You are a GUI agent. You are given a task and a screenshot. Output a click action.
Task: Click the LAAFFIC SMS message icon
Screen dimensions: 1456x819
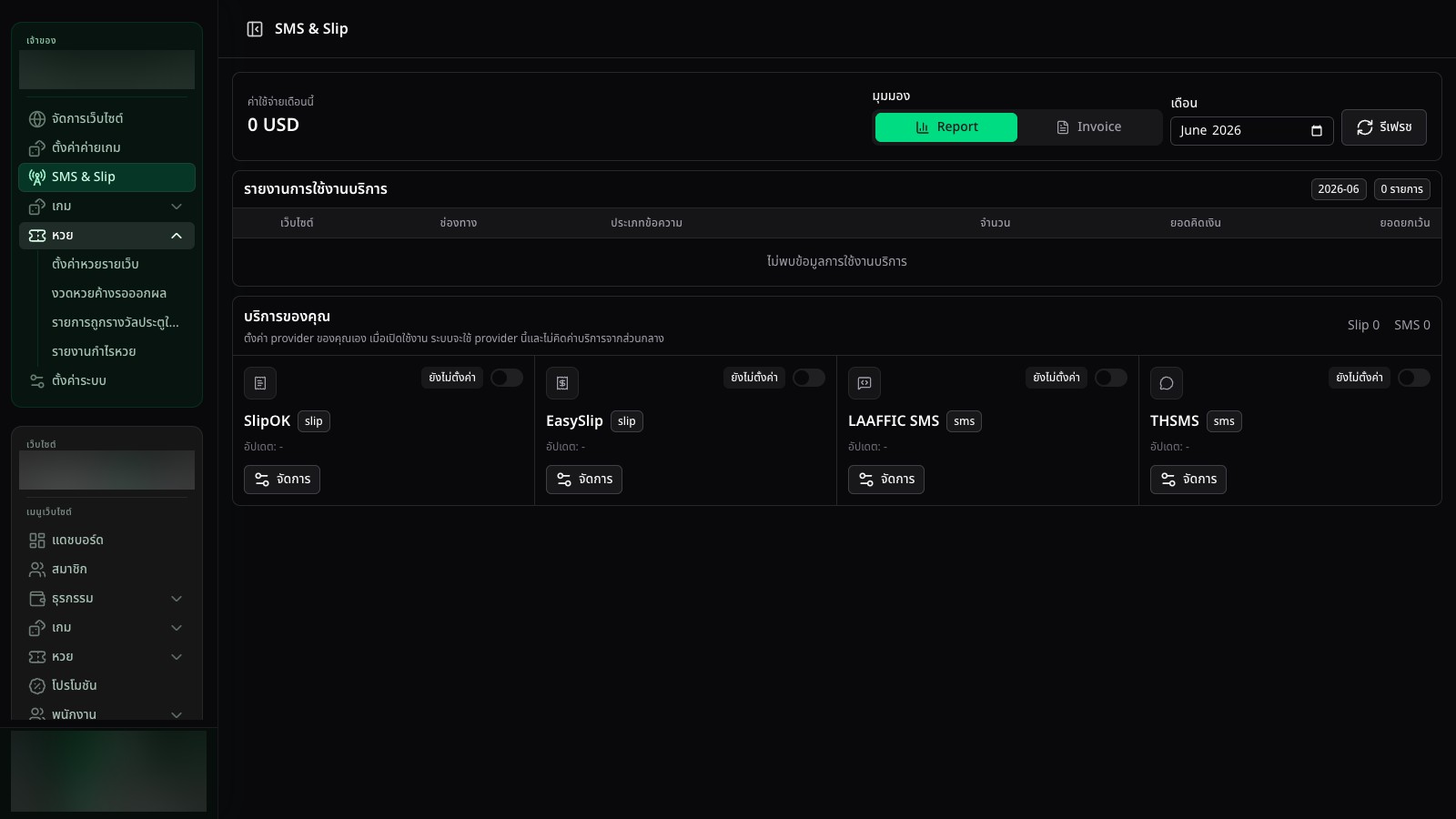864,383
